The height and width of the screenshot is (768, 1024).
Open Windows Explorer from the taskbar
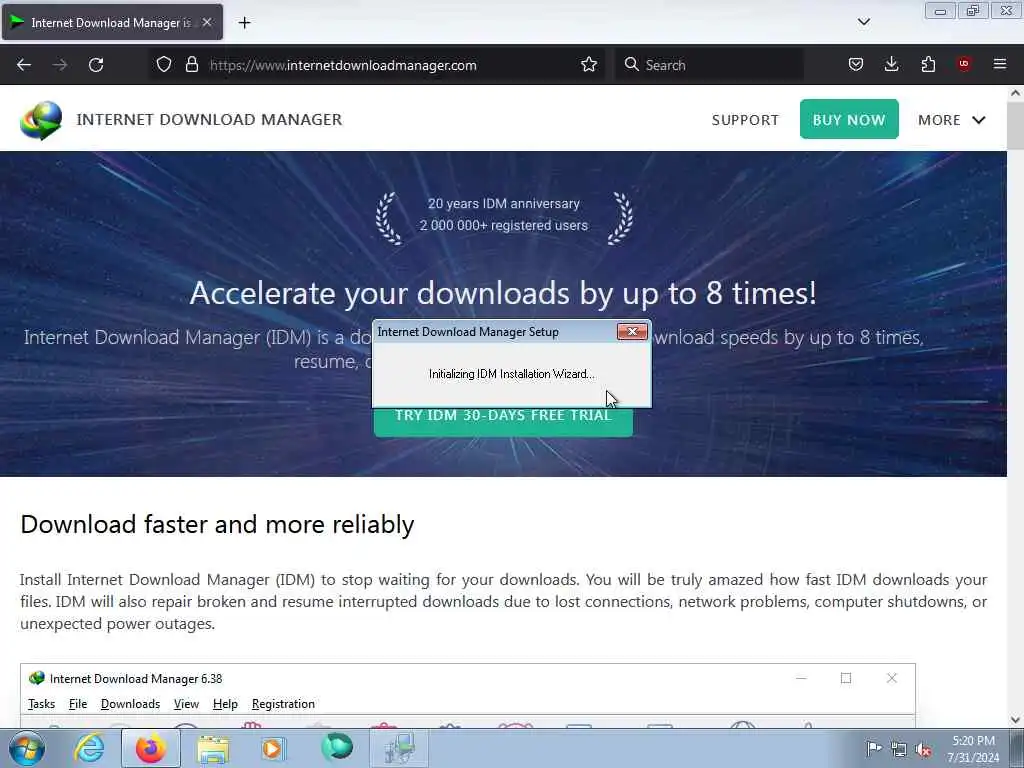tap(213, 748)
